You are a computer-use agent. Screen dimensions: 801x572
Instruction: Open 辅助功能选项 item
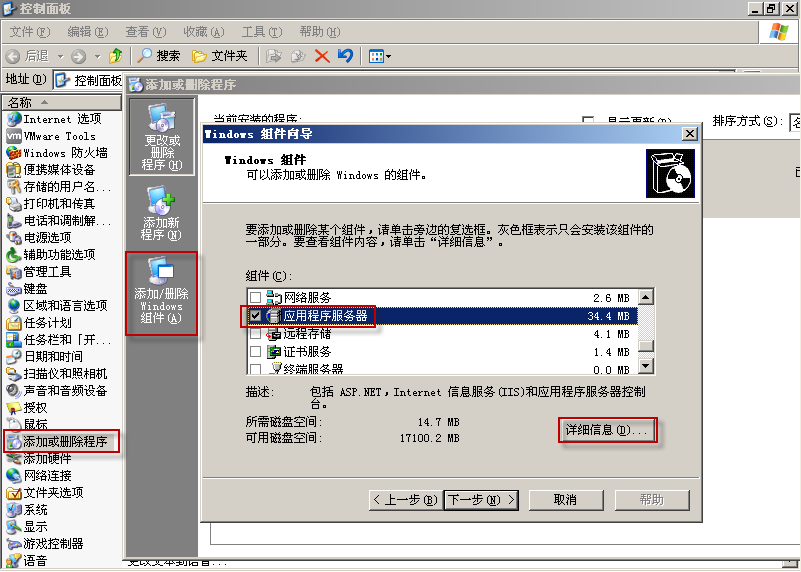click(x=50, y=254)
